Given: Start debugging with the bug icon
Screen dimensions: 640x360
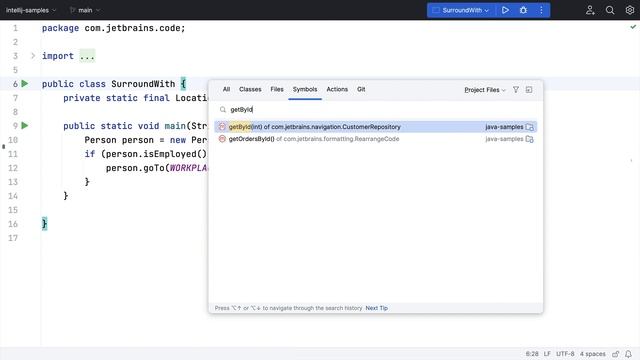Looking at the screenshot, I should pyautogui.click(x=523, y=10).
